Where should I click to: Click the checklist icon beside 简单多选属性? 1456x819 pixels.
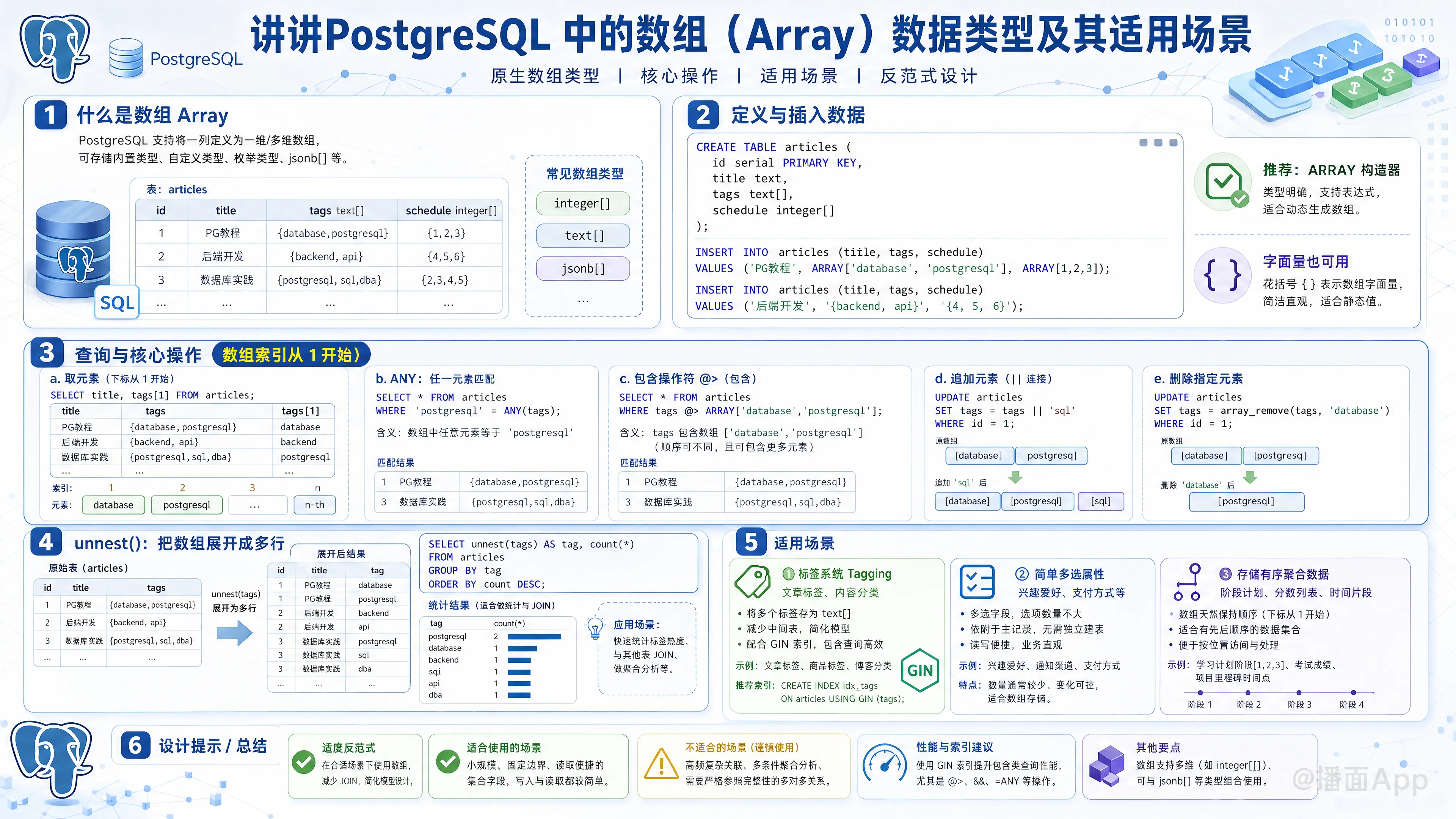[x=977, y=582]
